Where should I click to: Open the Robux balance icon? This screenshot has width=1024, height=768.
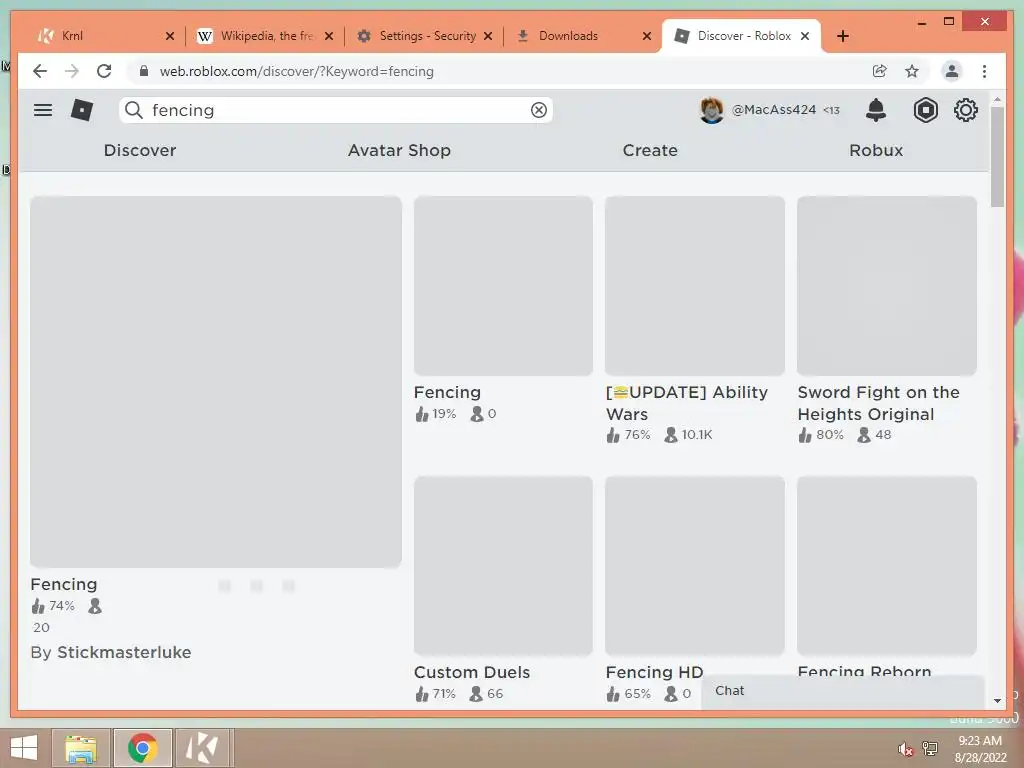pos(925,110)
